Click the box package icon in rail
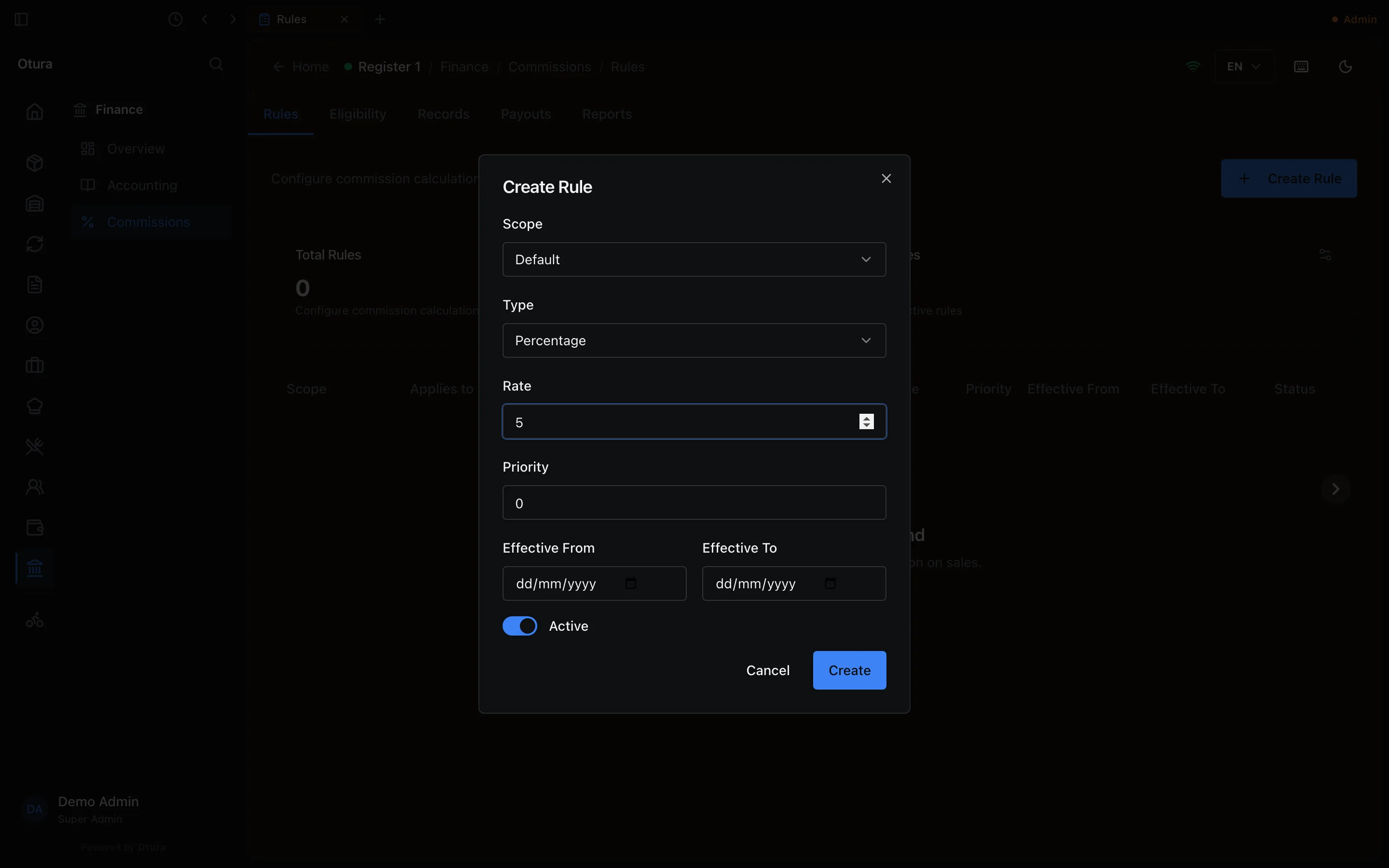This screenshot has height=868, width=1389. coord(34,163)
